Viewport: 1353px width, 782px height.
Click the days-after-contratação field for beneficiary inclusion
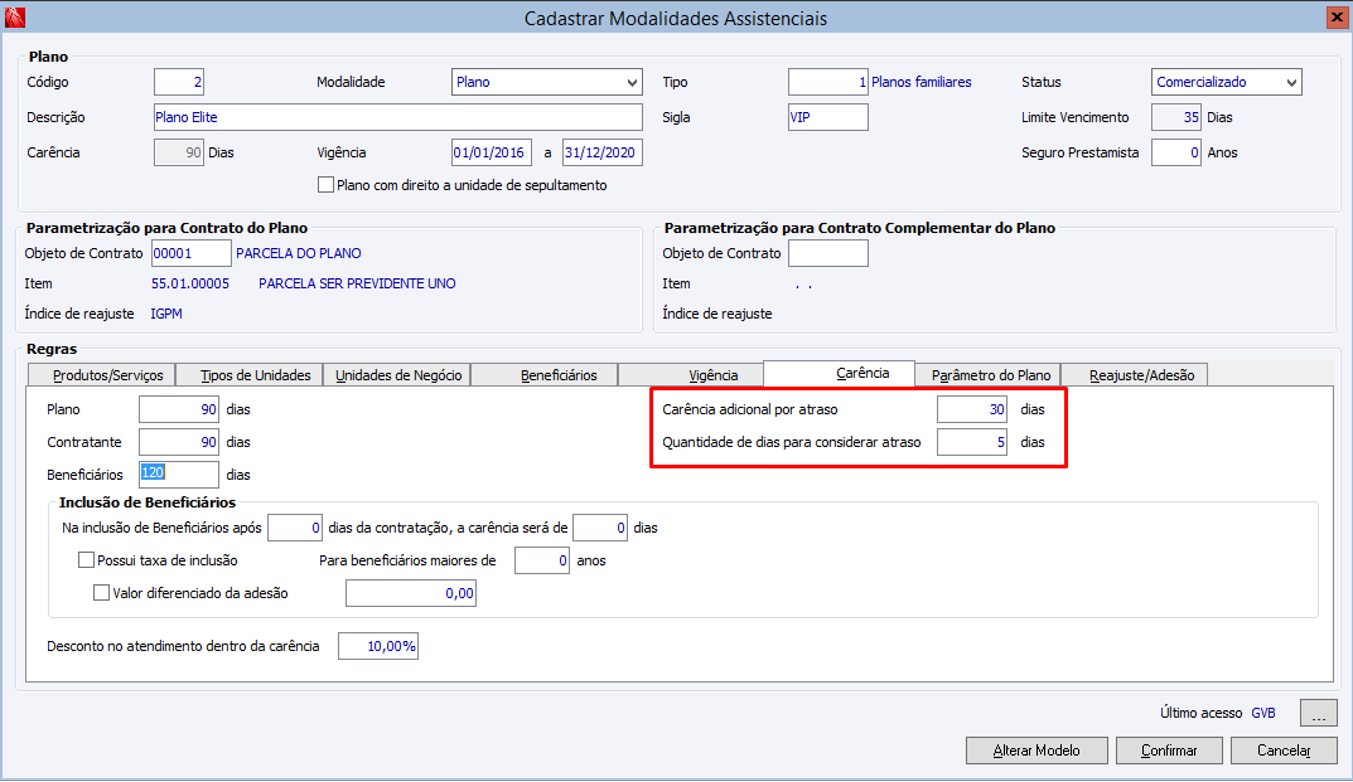click(295, 528)
